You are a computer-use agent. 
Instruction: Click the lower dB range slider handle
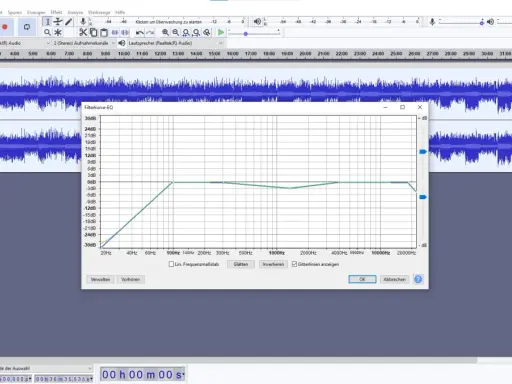click(423, 197)
